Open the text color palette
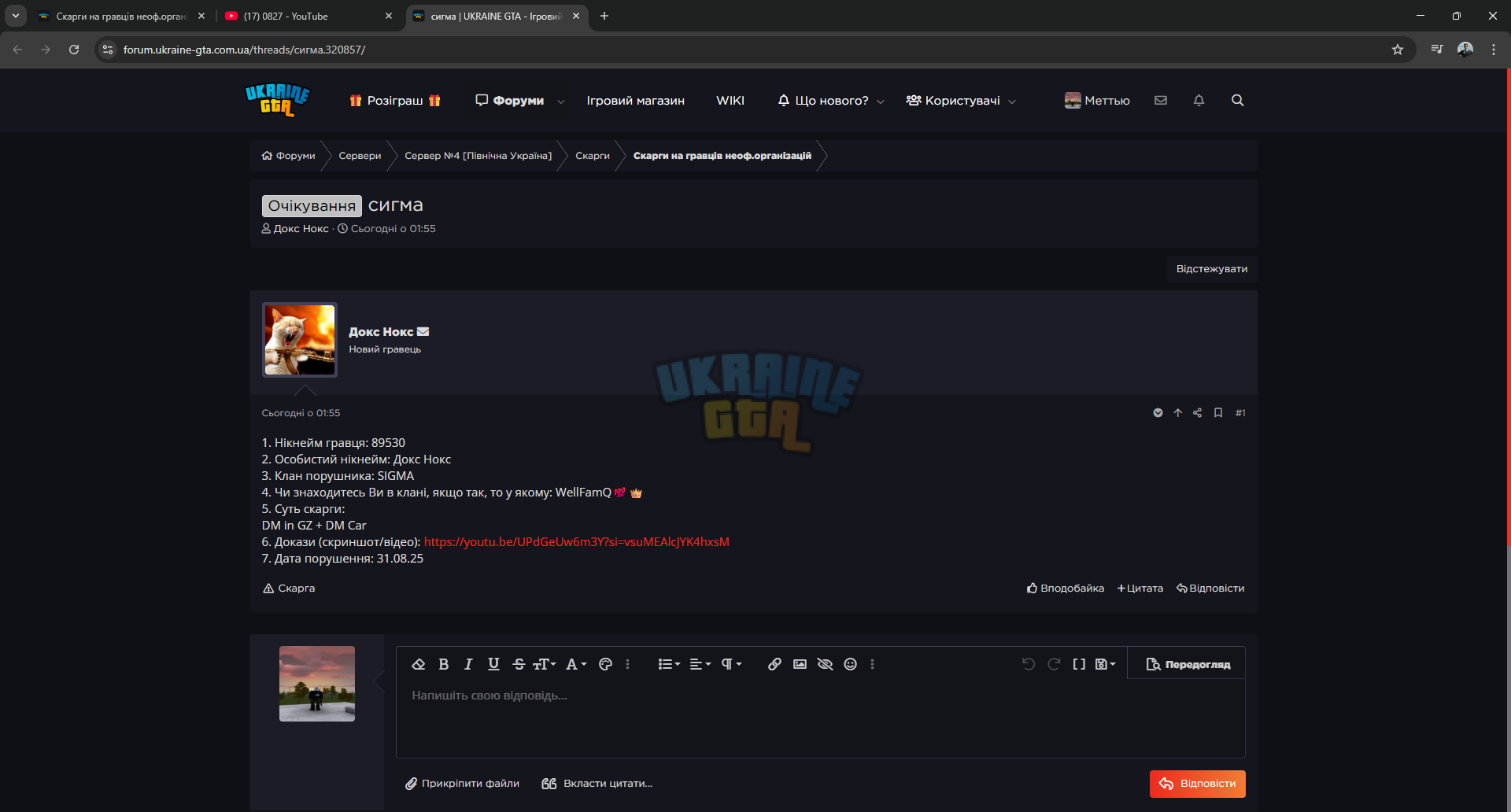1511x812 pixels. point(605,664)
